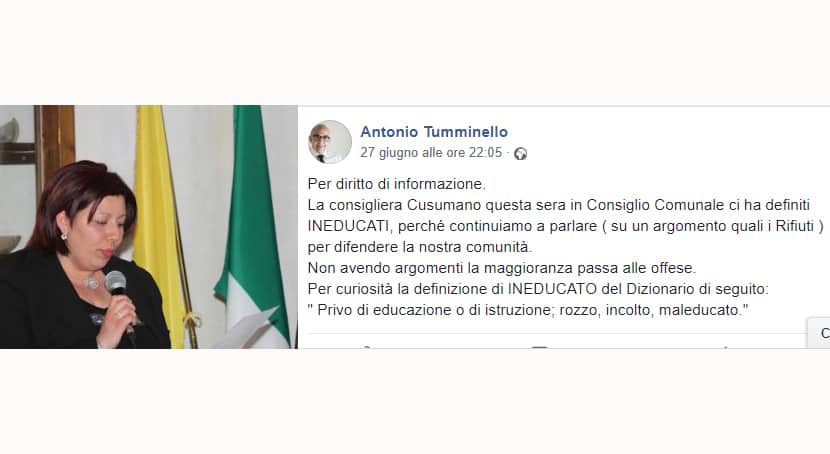This screenshot has width=830, height=454.
Task: Open Antonio Tumminello's round profile picture
Action: [330, 142]
